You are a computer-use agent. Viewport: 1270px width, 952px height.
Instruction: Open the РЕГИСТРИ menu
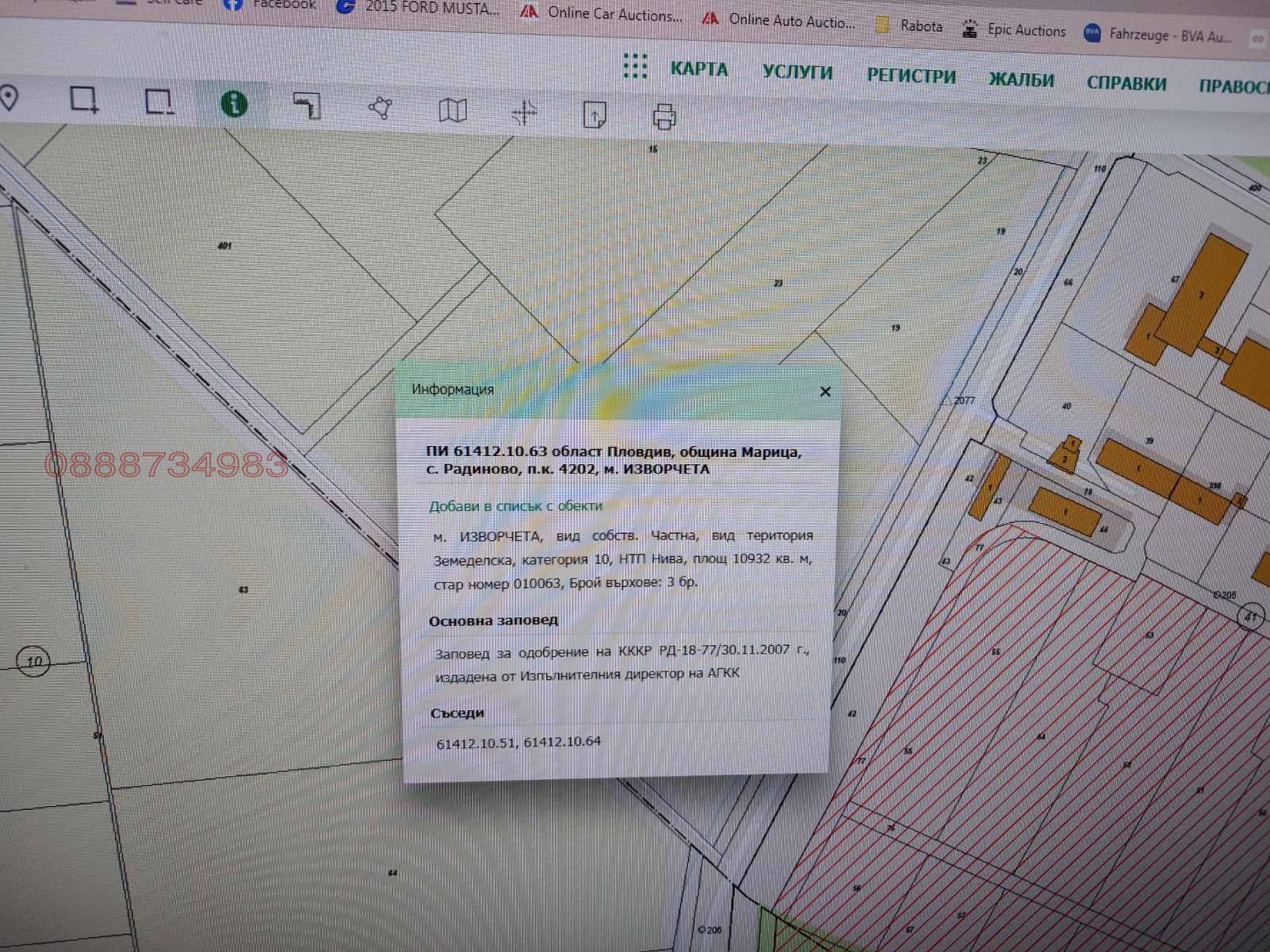911,76
